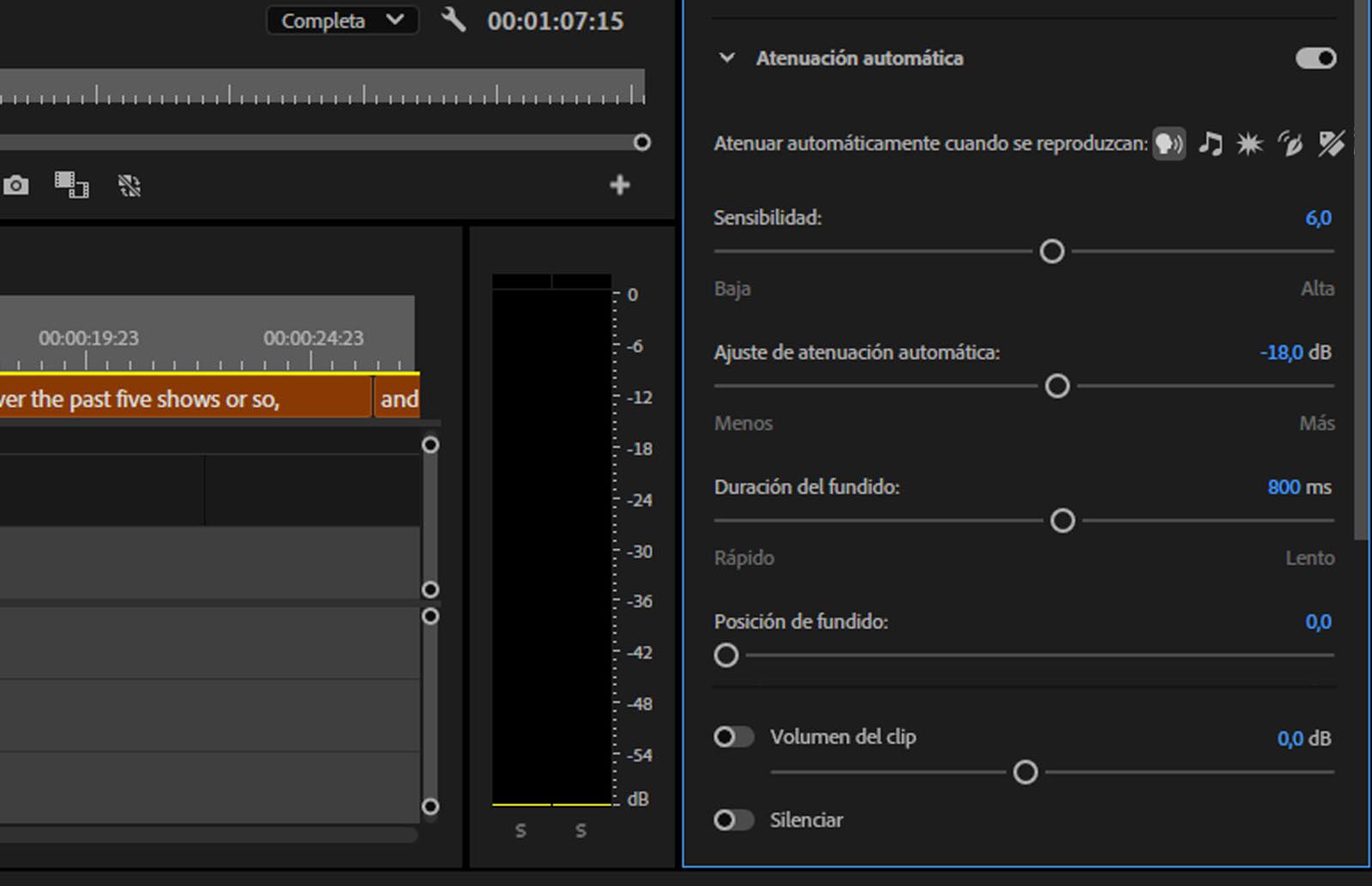The image size is (1372, 886).
Task: Click the program timecode 00:01:07:15
Action: pos(556,21)
